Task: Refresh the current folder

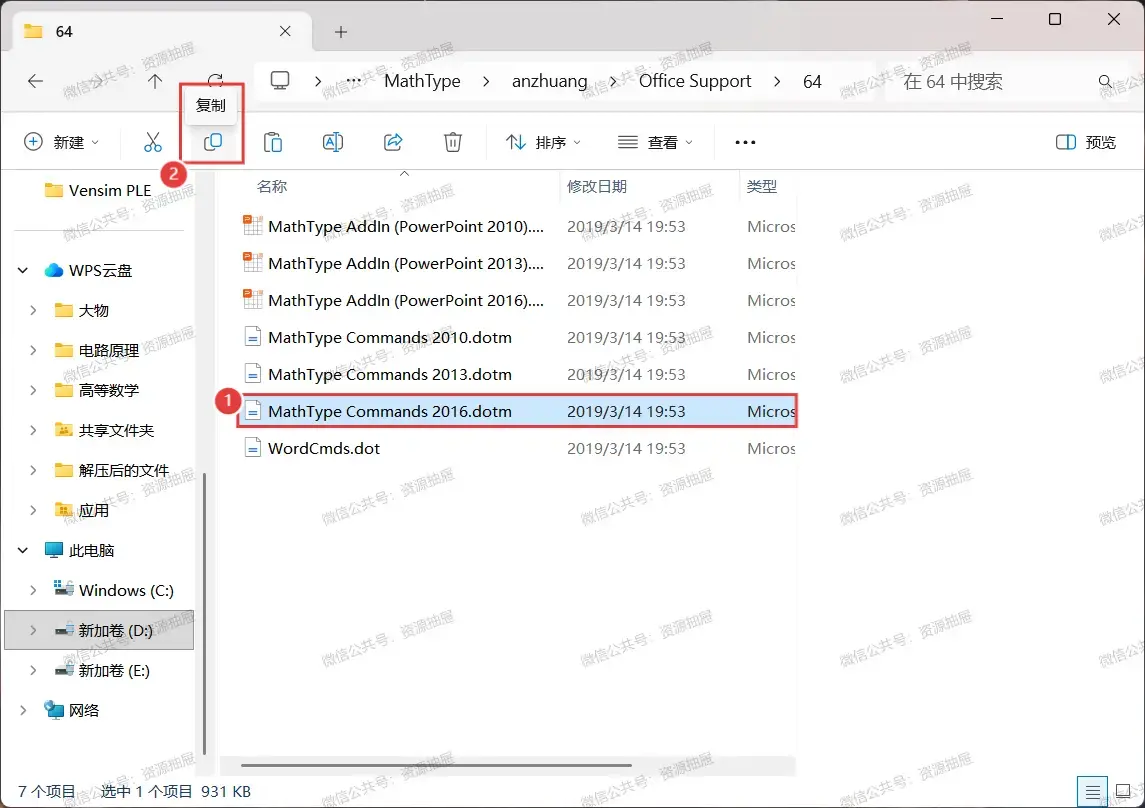Action: pyautogui.click(x=215, y=79)
